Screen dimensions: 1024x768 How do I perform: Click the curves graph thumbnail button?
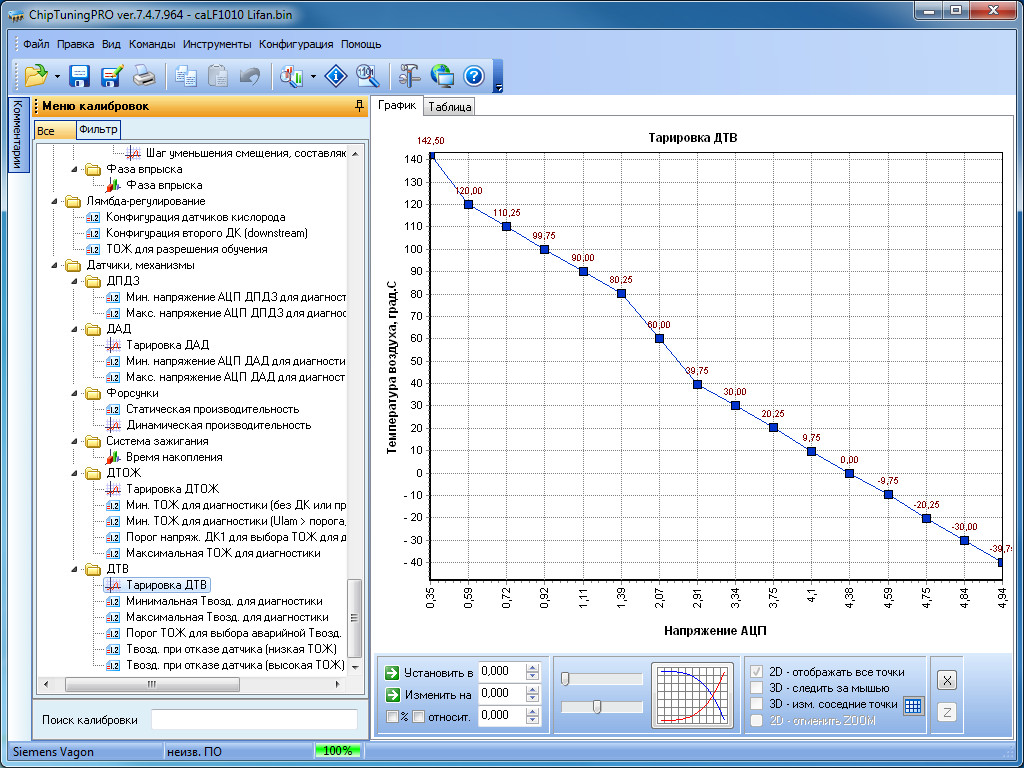692,694
